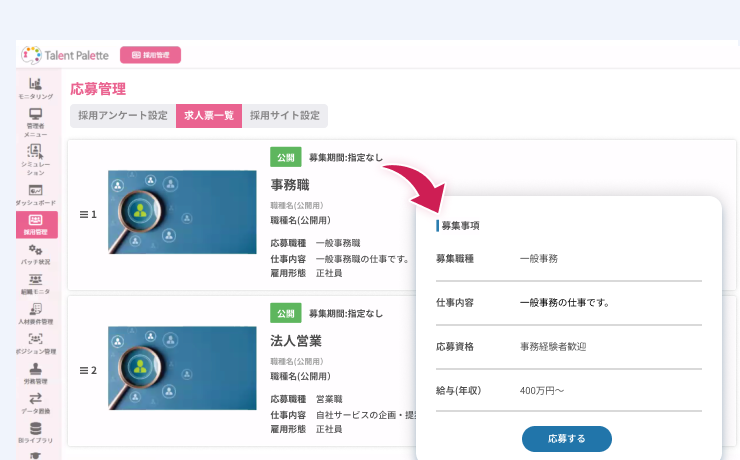Open the BIライブラリ database icon
The width and height of the screenshot is (740, 460).
[x=35, y=433]
